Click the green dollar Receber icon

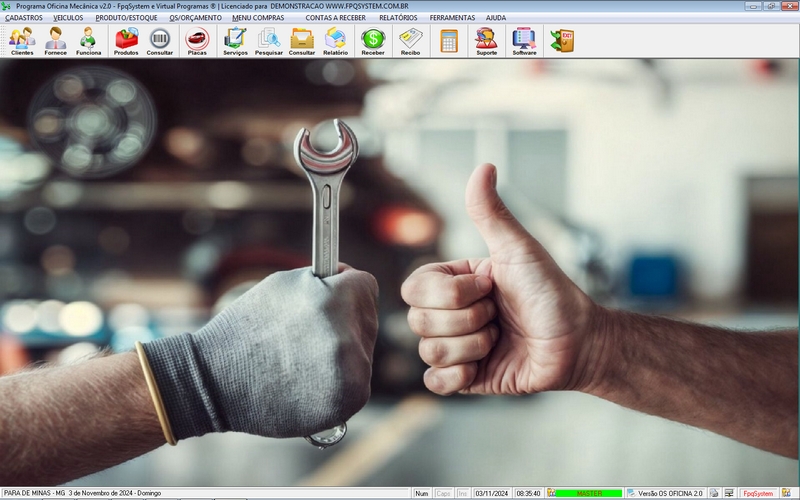click(x=373, y=41)
